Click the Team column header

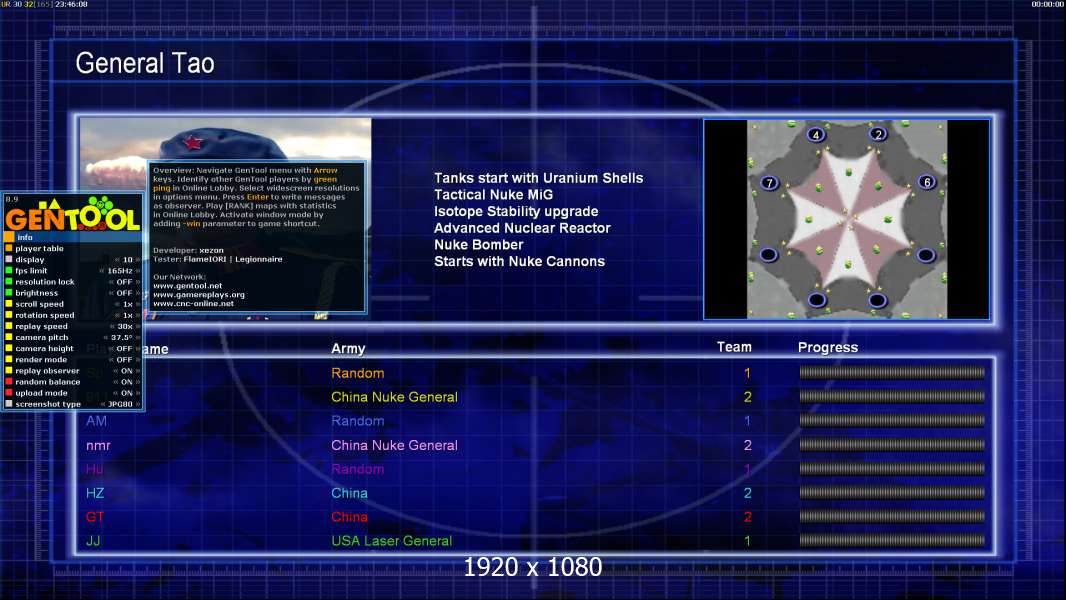coord(734,347)
